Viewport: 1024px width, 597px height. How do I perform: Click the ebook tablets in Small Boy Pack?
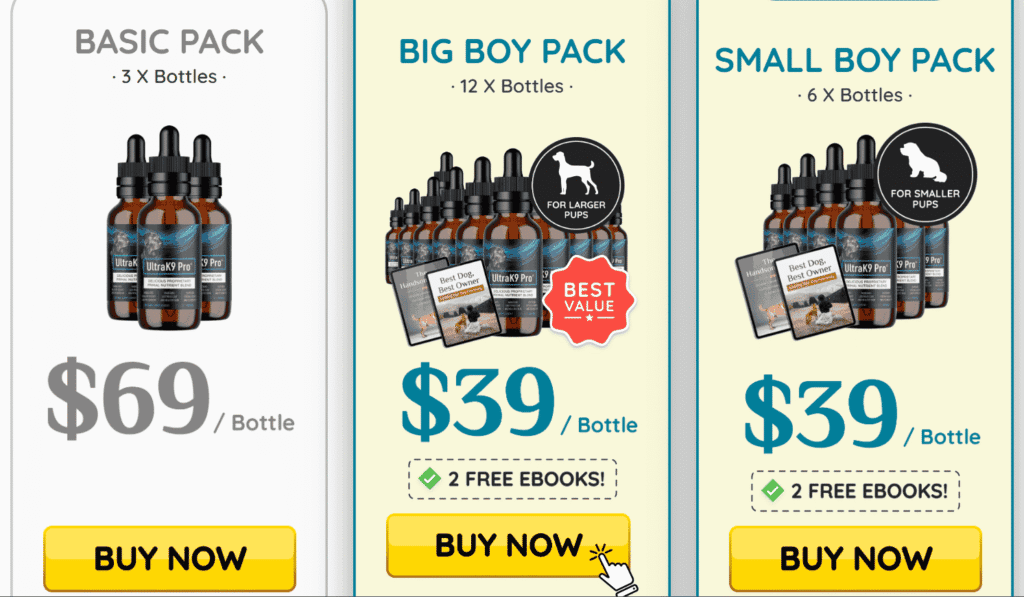click(x=794, y=291)
